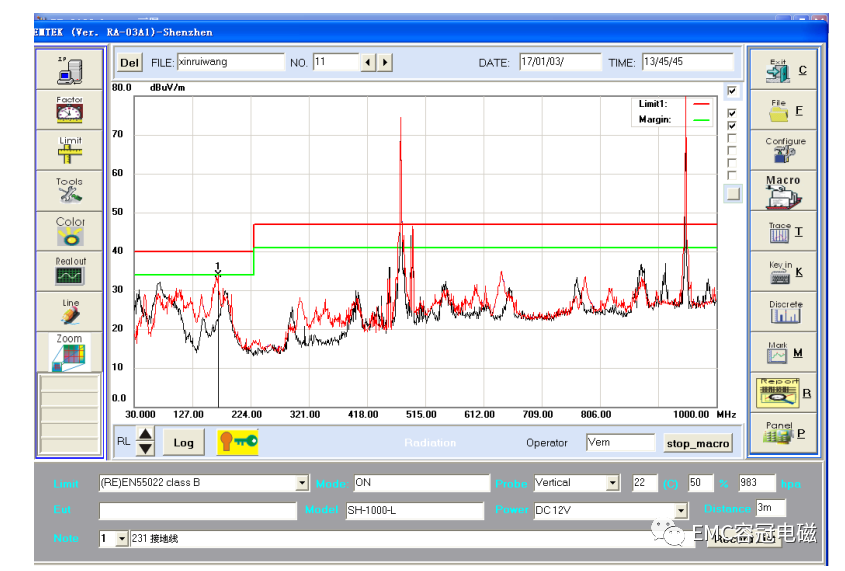Click the temperature field showing 22
This screenshot has width=845, height=571.
(645, 483)
